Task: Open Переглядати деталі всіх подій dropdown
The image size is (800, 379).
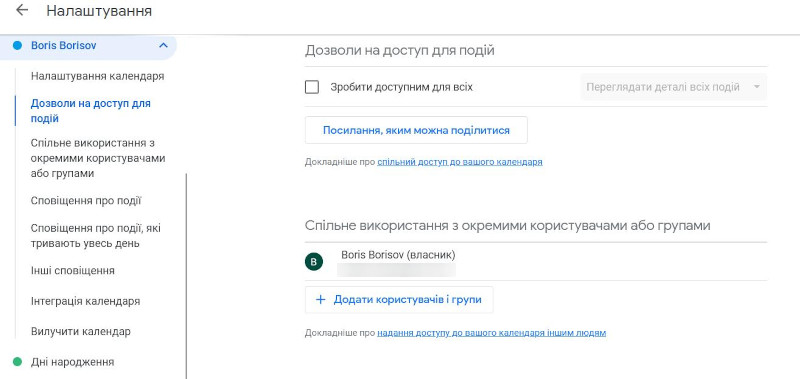Action: [x=673, y=87]
